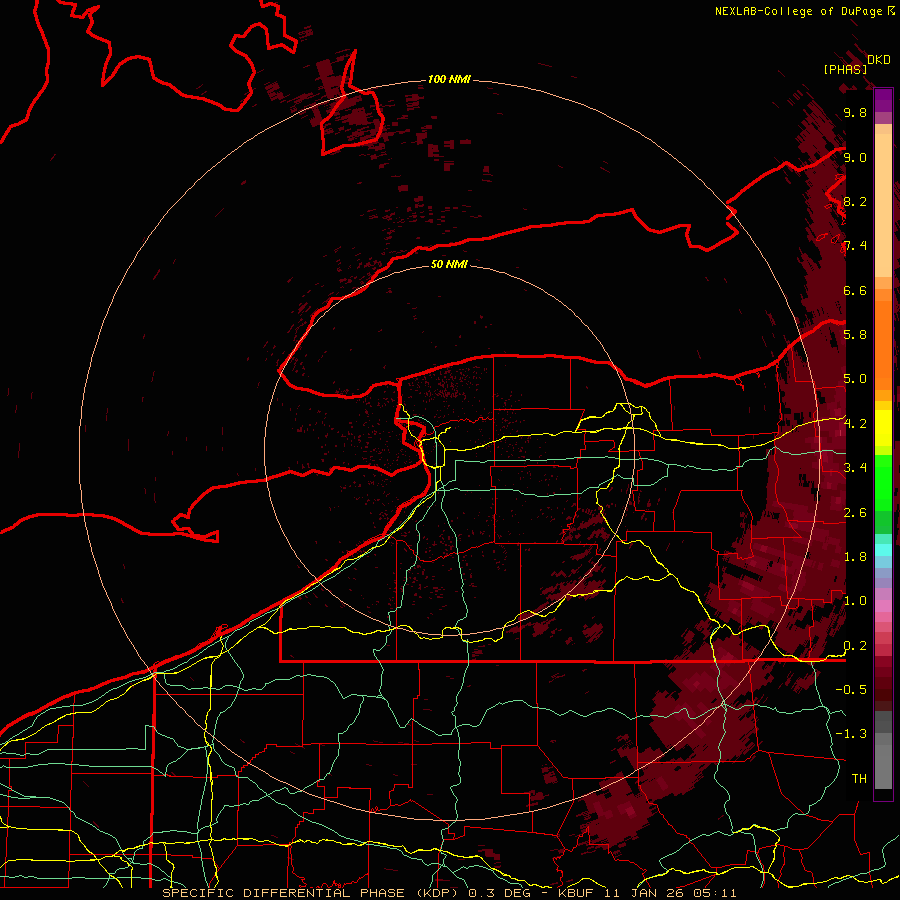Click the orange segment of the color bar
This screenshot has height=900, width=900.
(x=883, y=345)
